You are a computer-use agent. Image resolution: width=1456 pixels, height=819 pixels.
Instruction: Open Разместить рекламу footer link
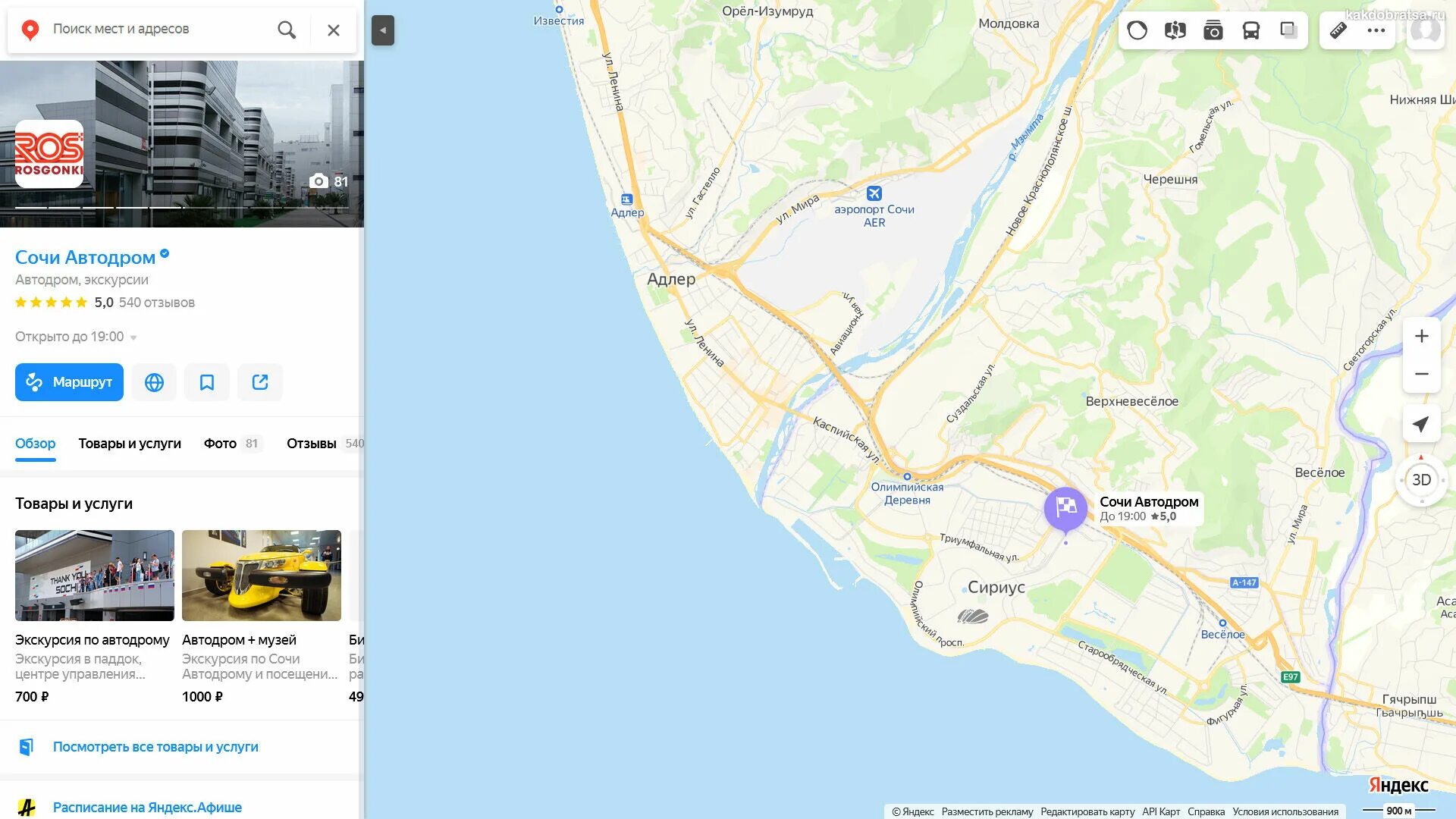(x=987, y=811)
